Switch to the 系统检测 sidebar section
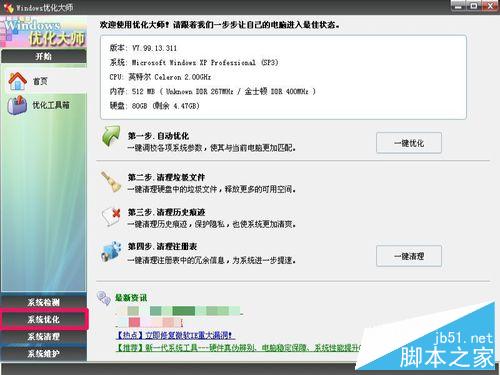Viewport: 500px width, 375px height. (x=44, y=302)
